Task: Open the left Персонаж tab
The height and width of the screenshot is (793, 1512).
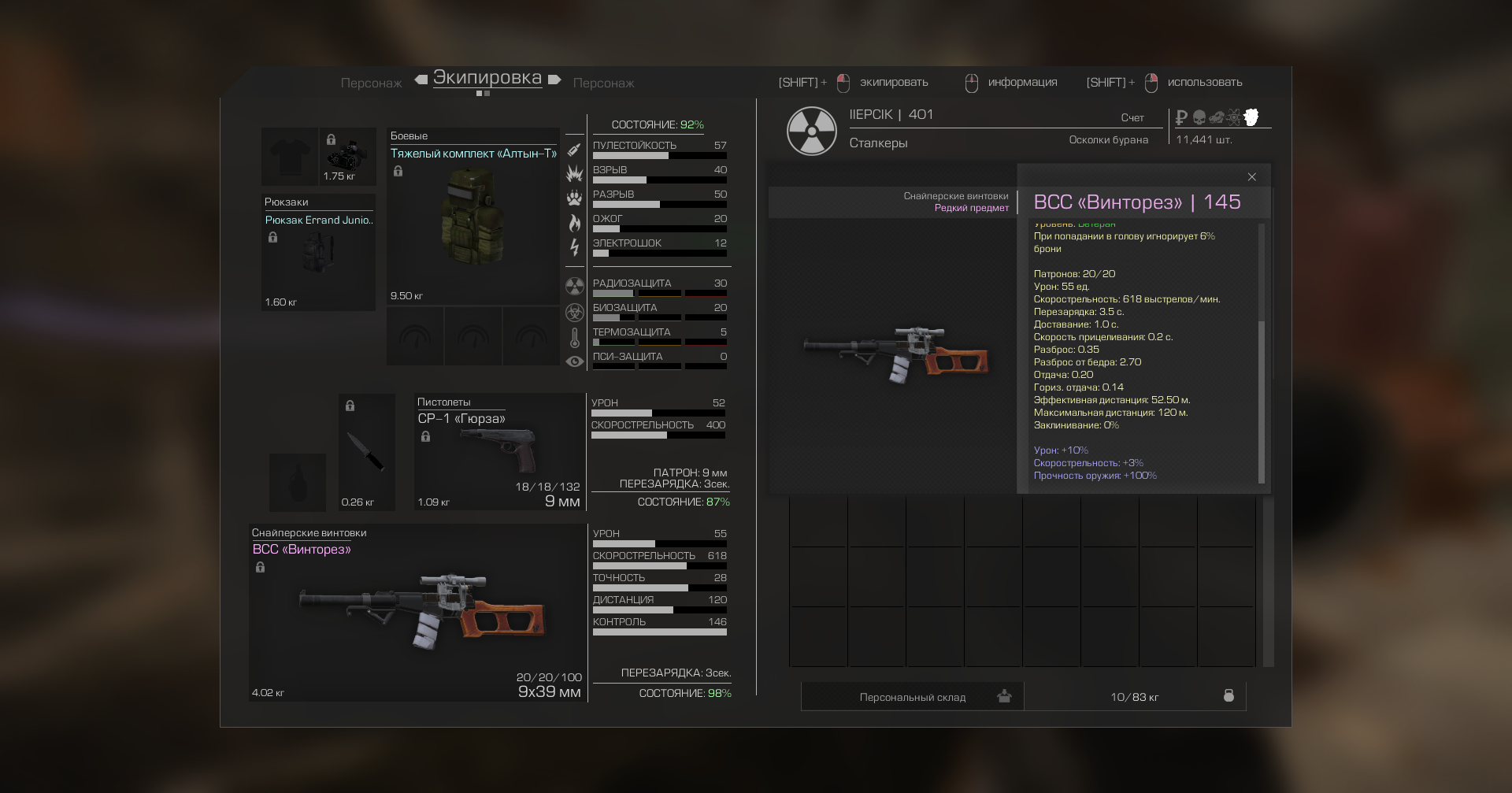Action: (x=371, y=83)
